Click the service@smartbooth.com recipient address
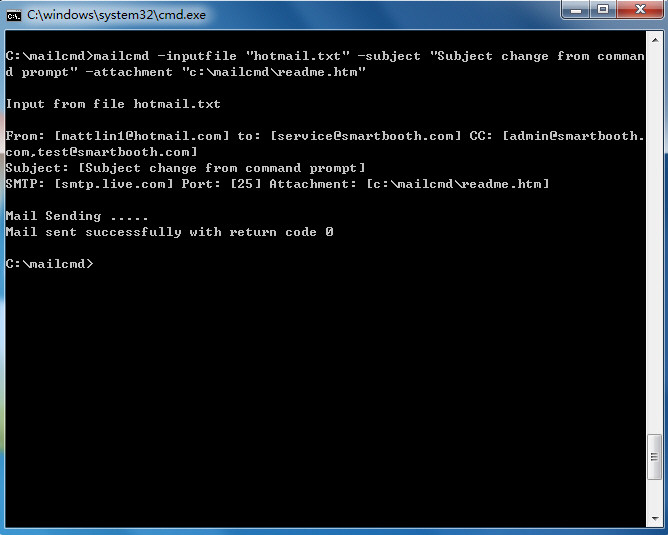 [x=366, y=136]
